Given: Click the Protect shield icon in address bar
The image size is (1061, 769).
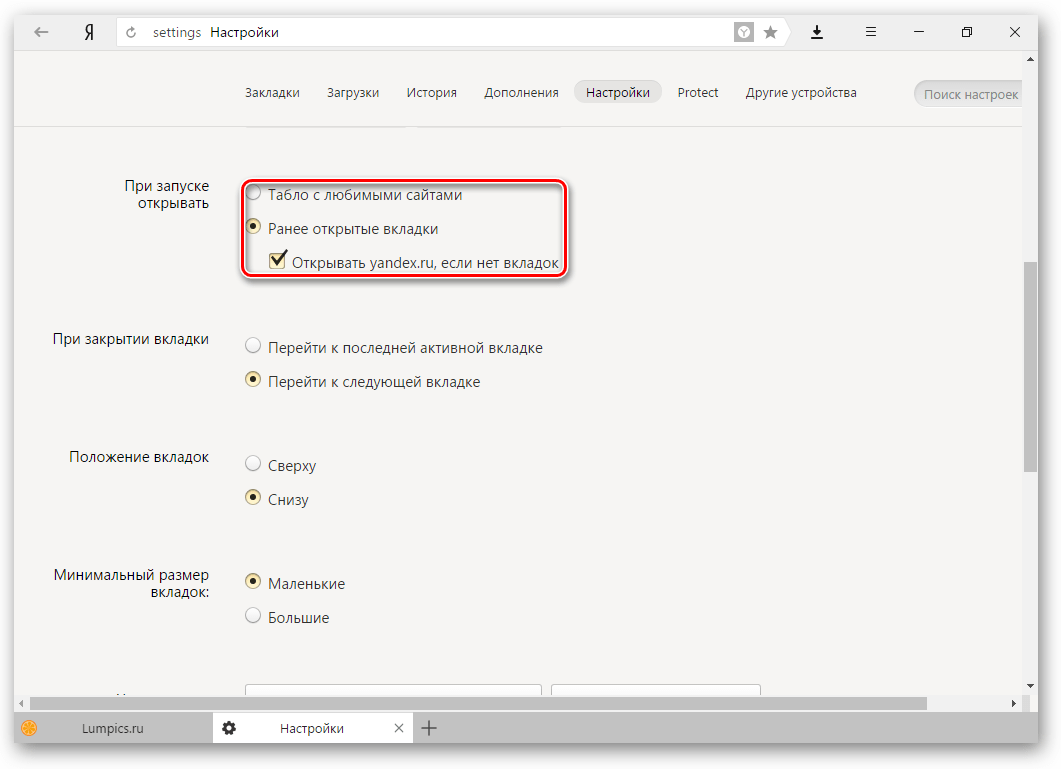Looking at the screenshot, I should click(744, 32).
